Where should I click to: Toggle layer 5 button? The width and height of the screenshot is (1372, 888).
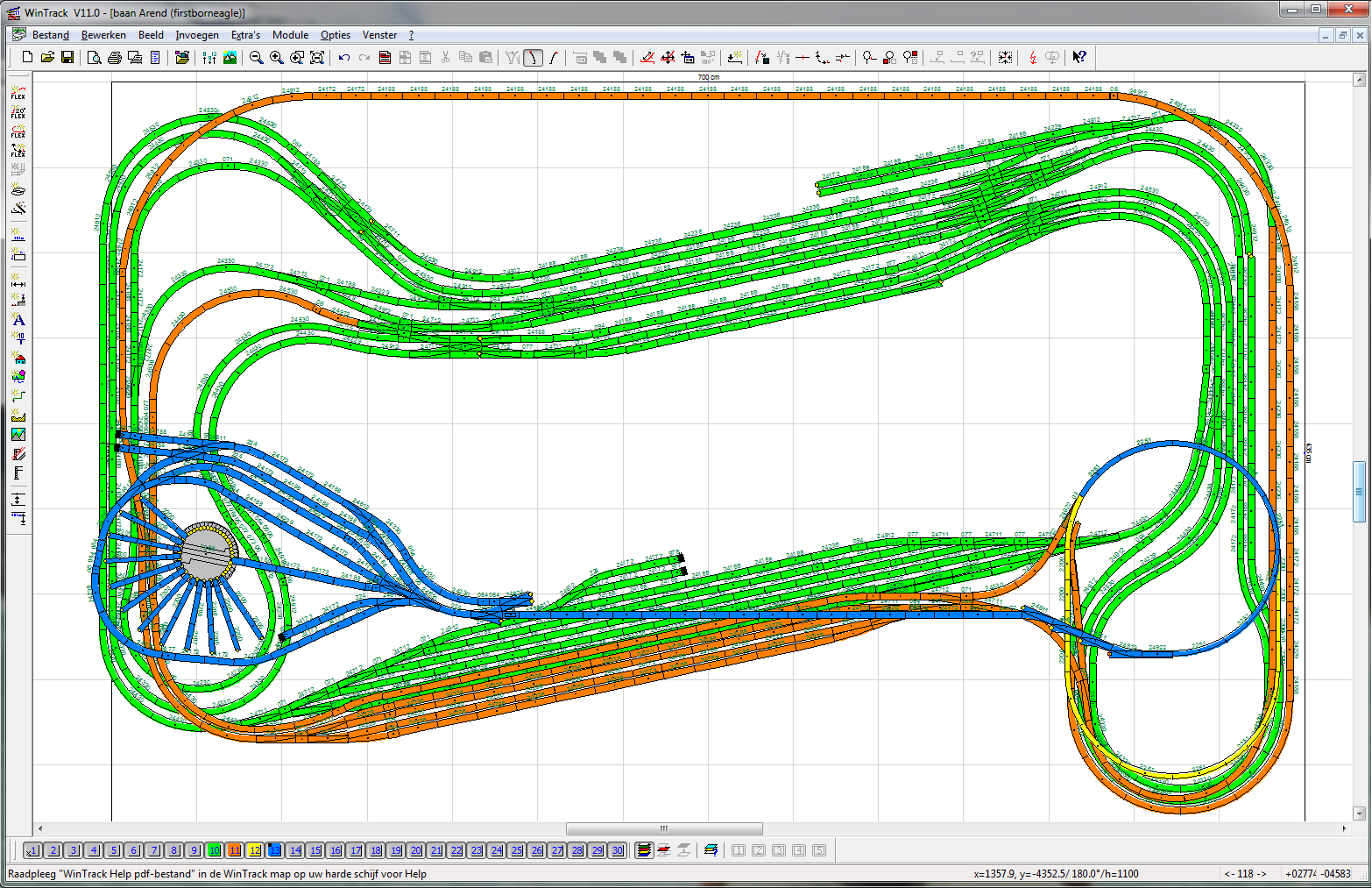pyautogui.click(x=114, y=850)
